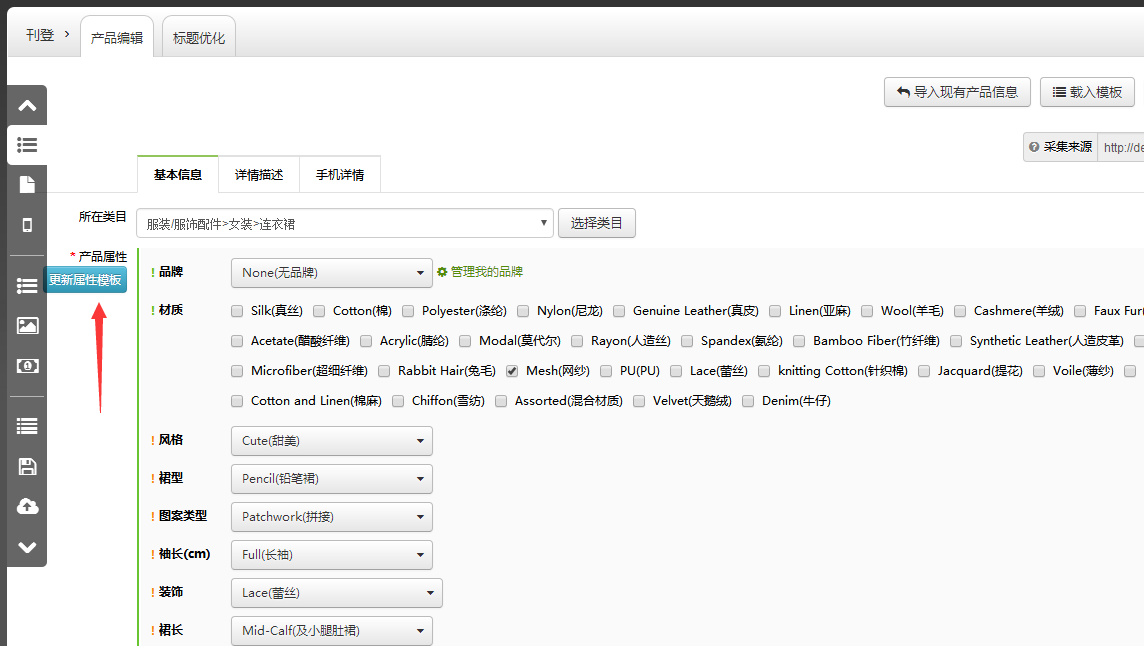Screen dimensions: 1144x646
Task: Click the 采集来源 URL input field
Action: [x=1121, y=147]
